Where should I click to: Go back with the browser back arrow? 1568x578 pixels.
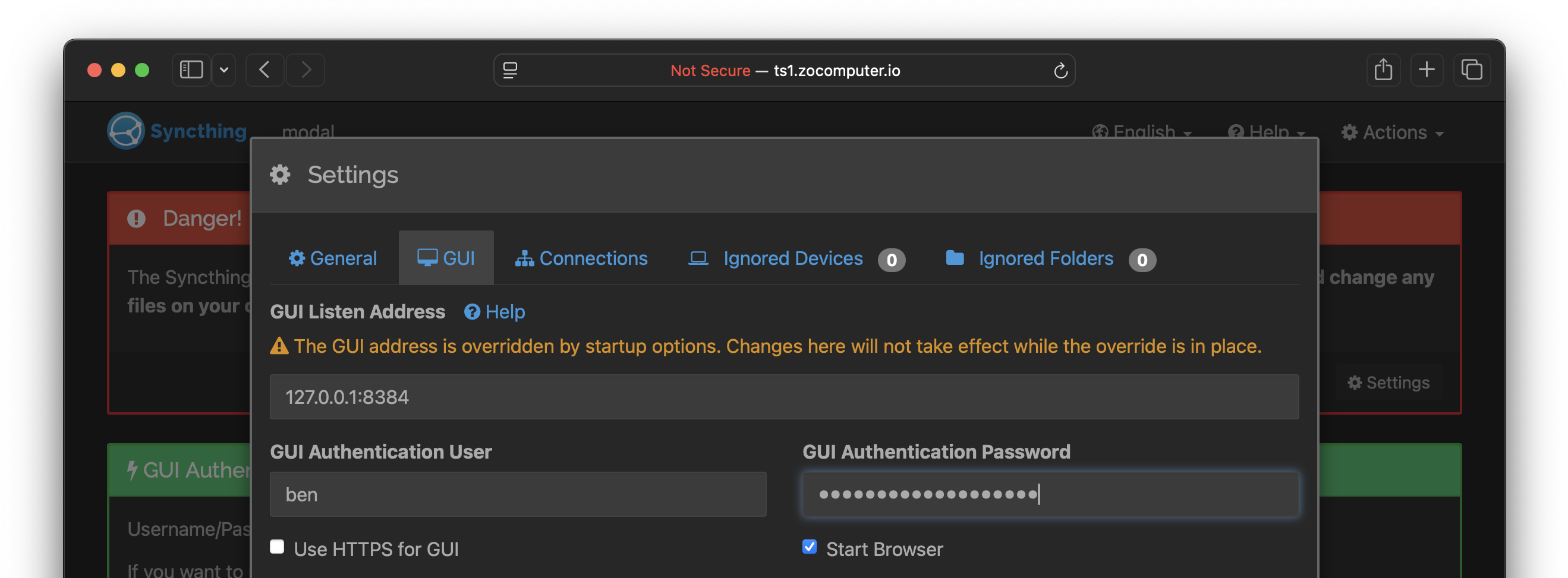tap(265, 70)
